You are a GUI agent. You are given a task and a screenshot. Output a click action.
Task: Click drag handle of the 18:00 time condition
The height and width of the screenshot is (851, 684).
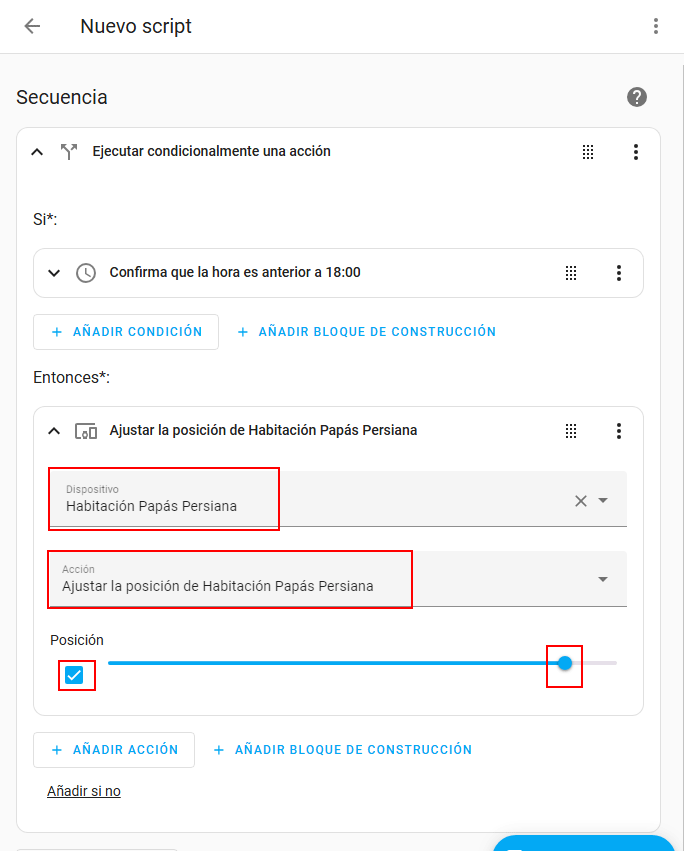[x=571, y=273]
